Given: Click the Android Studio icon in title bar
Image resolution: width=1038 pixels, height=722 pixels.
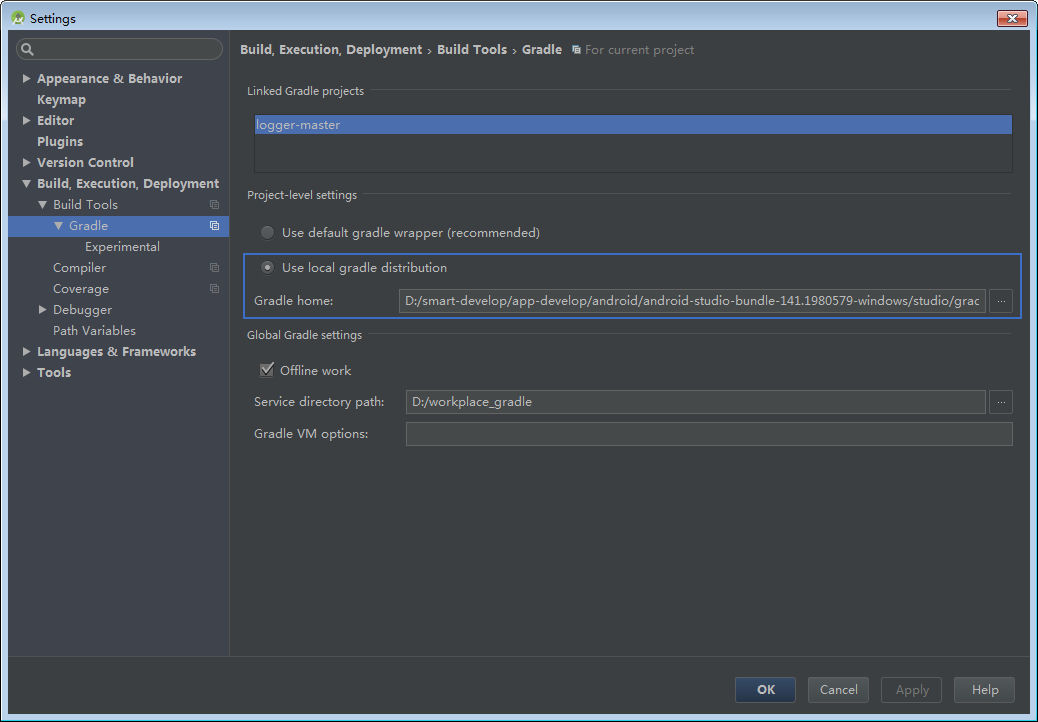Looking at the screenshot, I should tap(17, 18).
